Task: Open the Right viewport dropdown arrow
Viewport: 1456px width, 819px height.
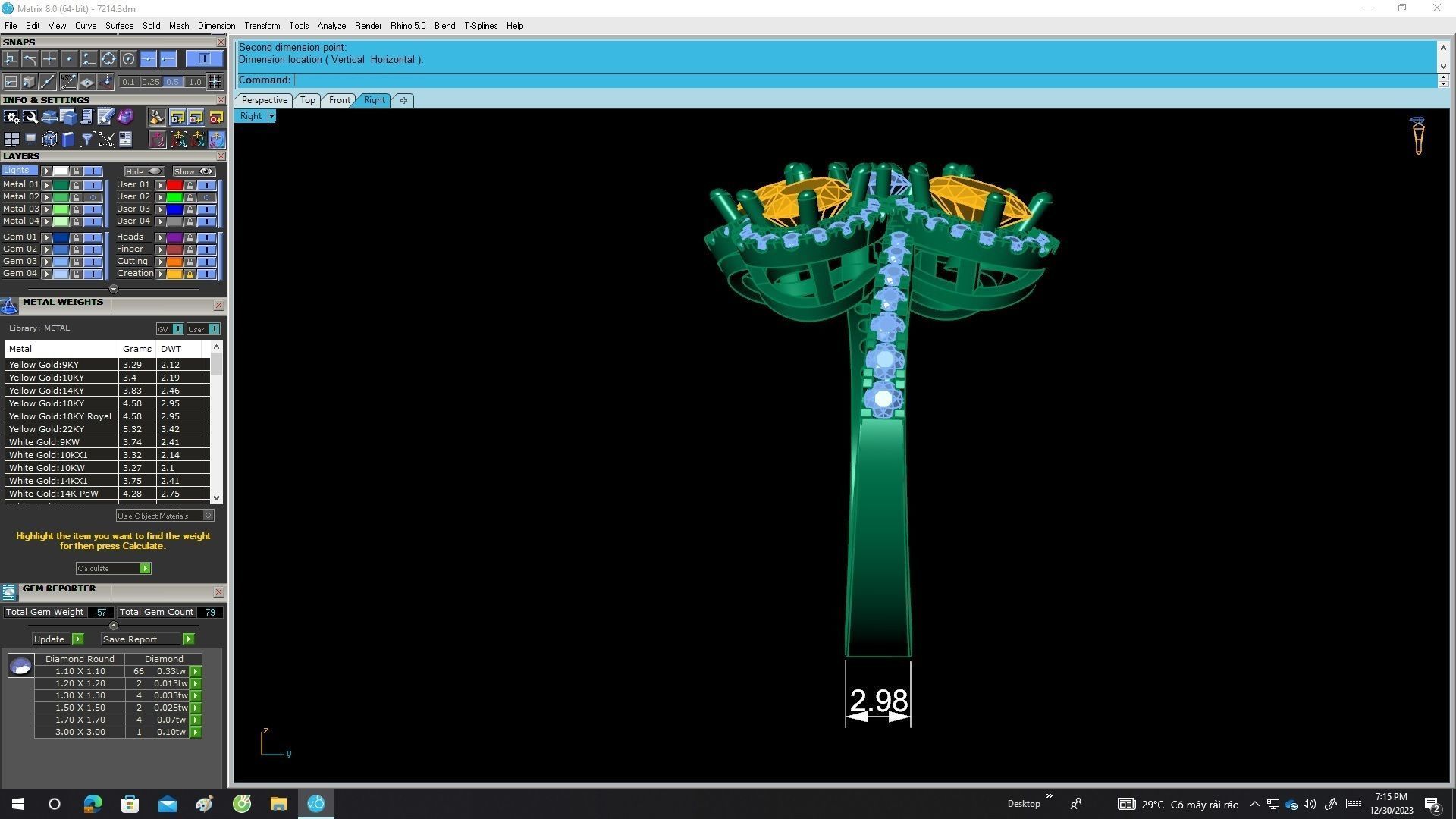Action: (271, 117)
